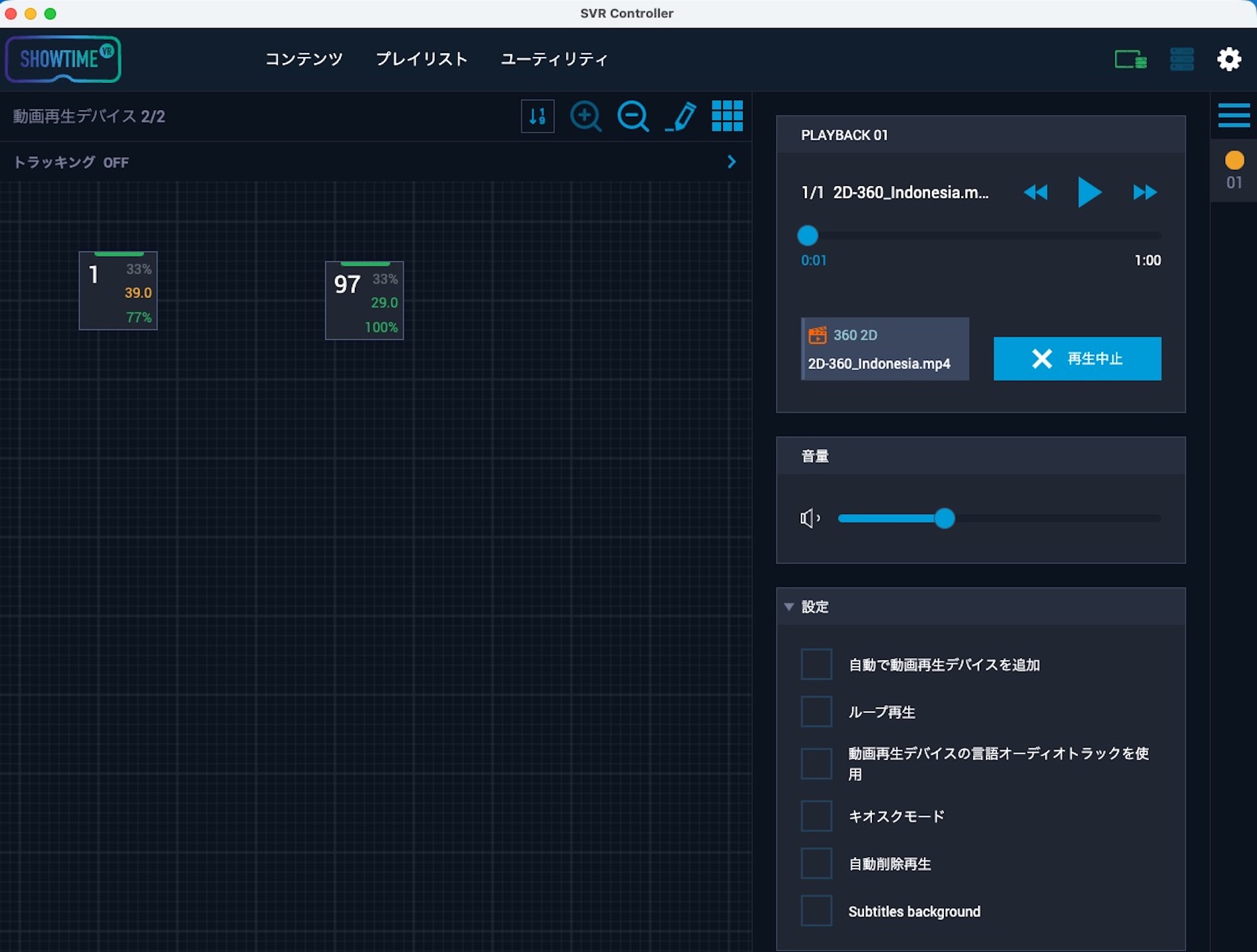Select the pencil edit tool

click(x=681, y=117)
